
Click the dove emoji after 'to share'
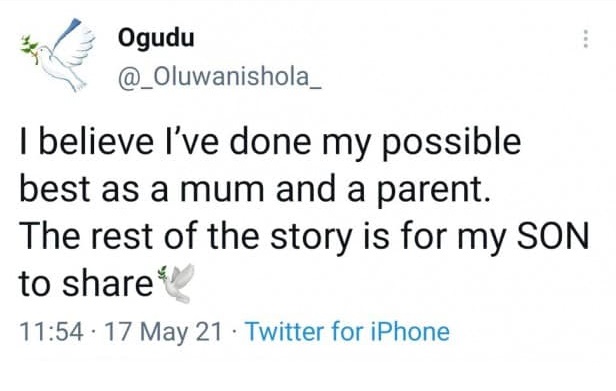[176, 283]
